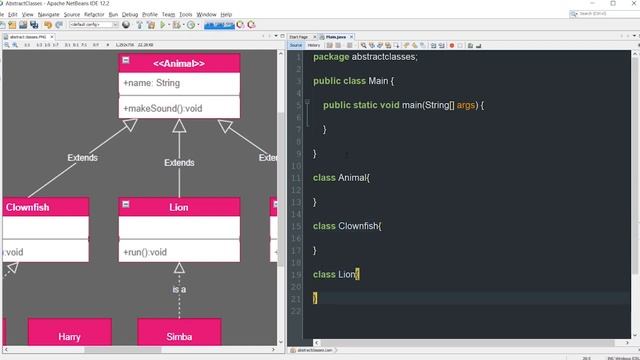Screen dimensions: 640x360
Task: Run the project with green play icon
Action: (163, 25)
